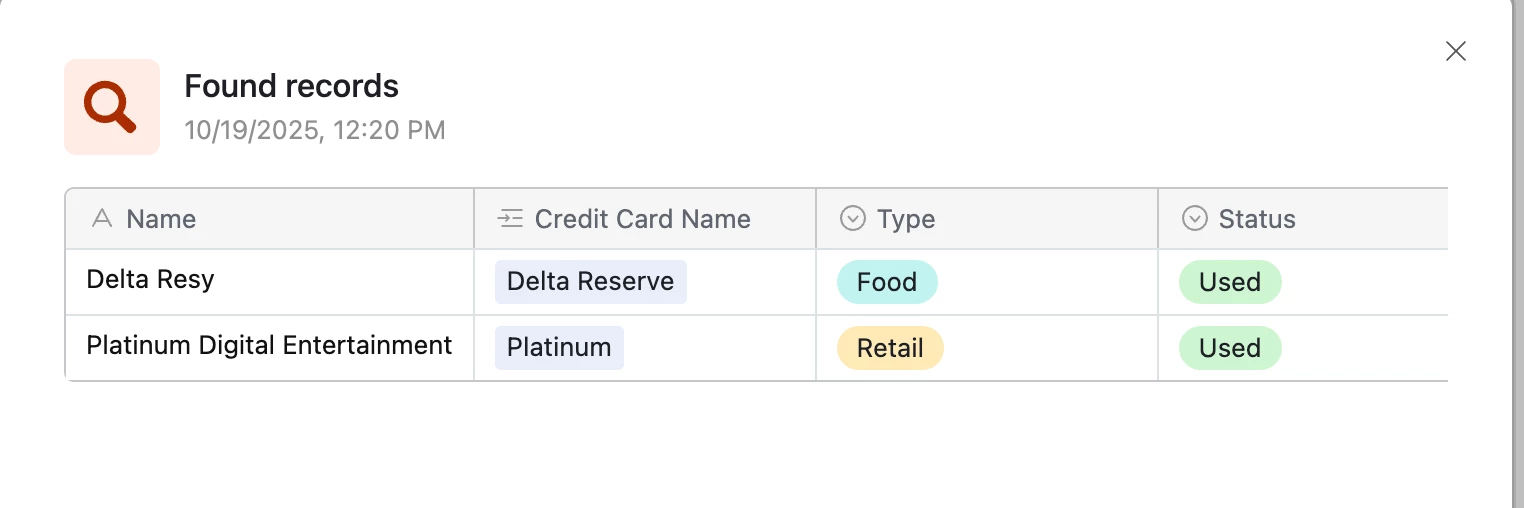Open the Delta Resy record
Viewport: 1524px width, 508px height.
(x=150, y=279)
